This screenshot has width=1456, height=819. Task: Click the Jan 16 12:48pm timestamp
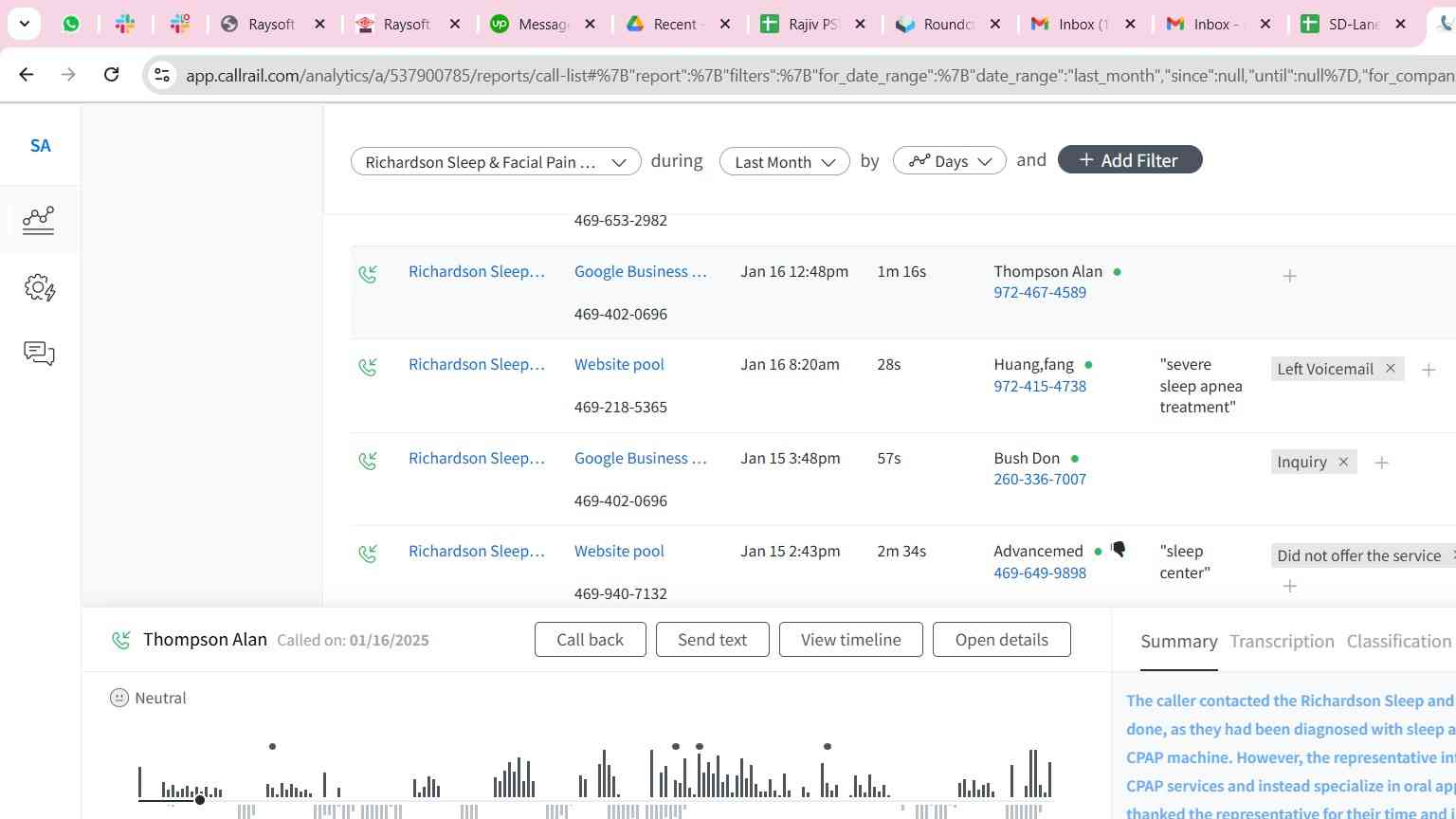coord(794,272)
